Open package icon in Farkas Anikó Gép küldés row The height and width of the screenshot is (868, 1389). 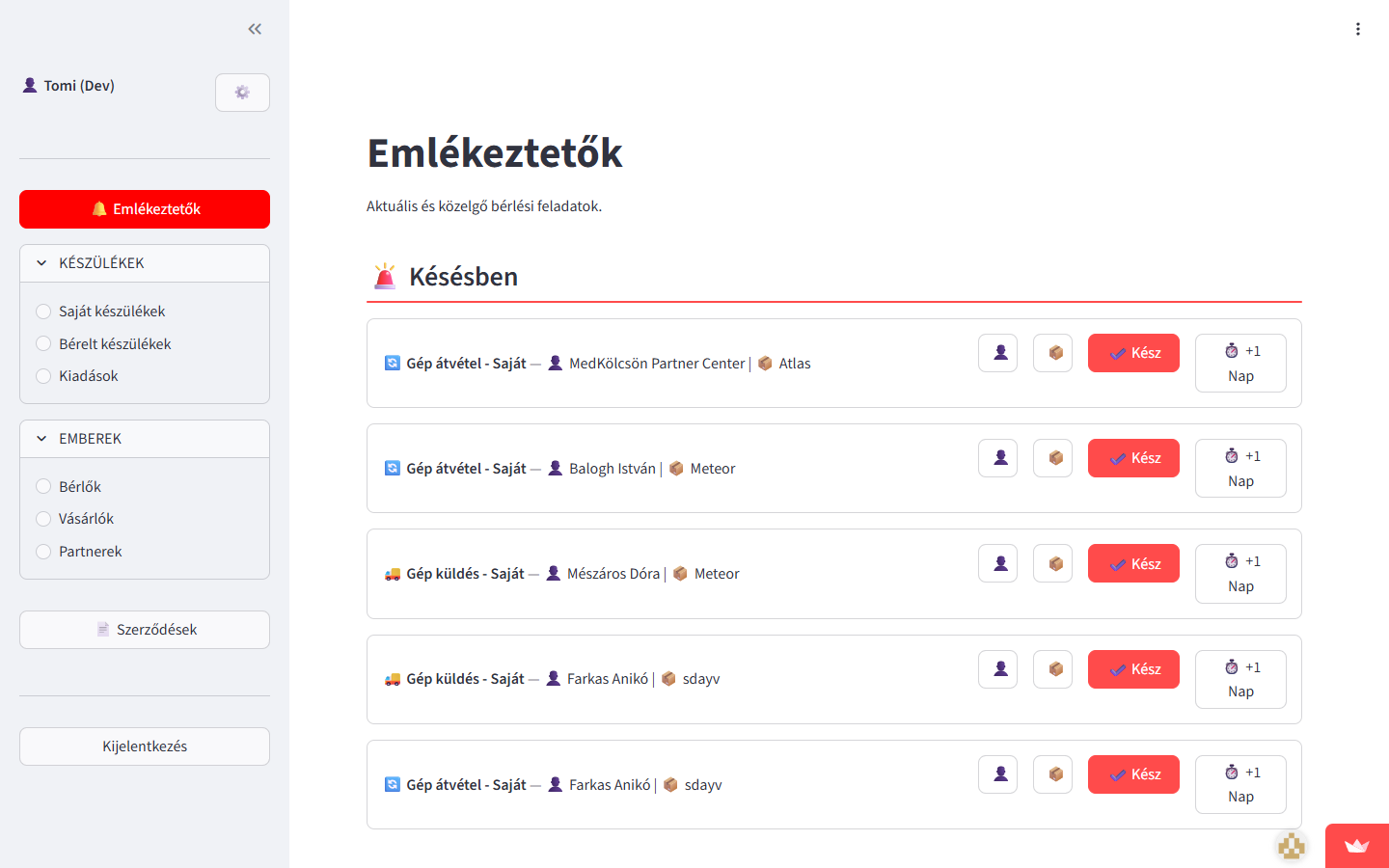point(1053,669)
